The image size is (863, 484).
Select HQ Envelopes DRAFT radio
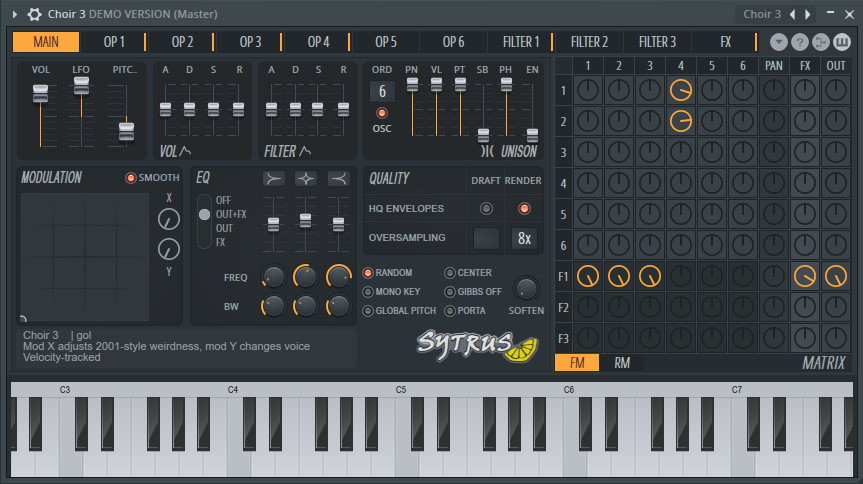pos(486,209)
